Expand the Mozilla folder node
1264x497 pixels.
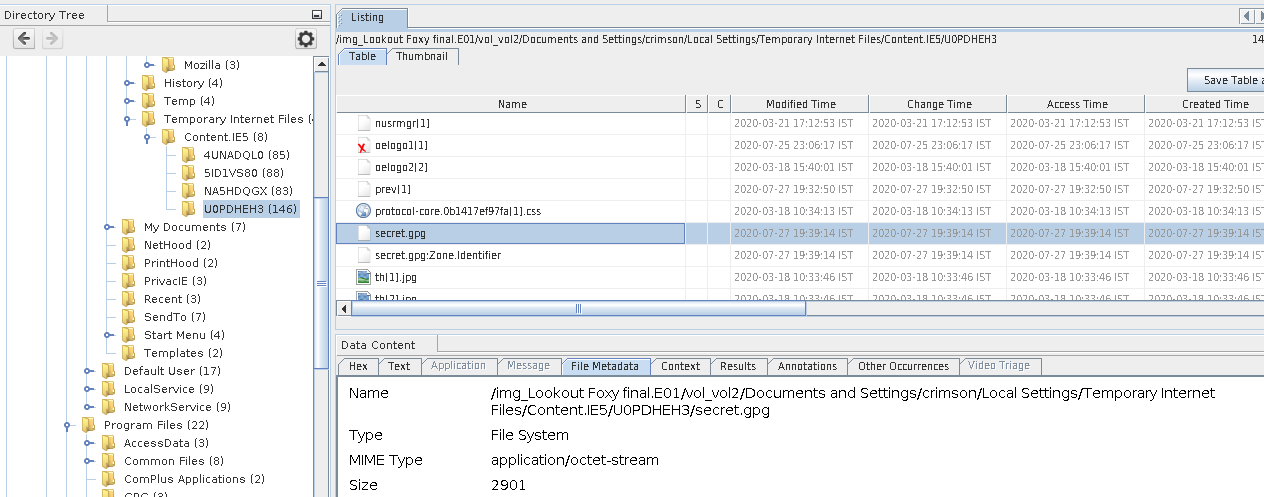[x=148, y=65]
